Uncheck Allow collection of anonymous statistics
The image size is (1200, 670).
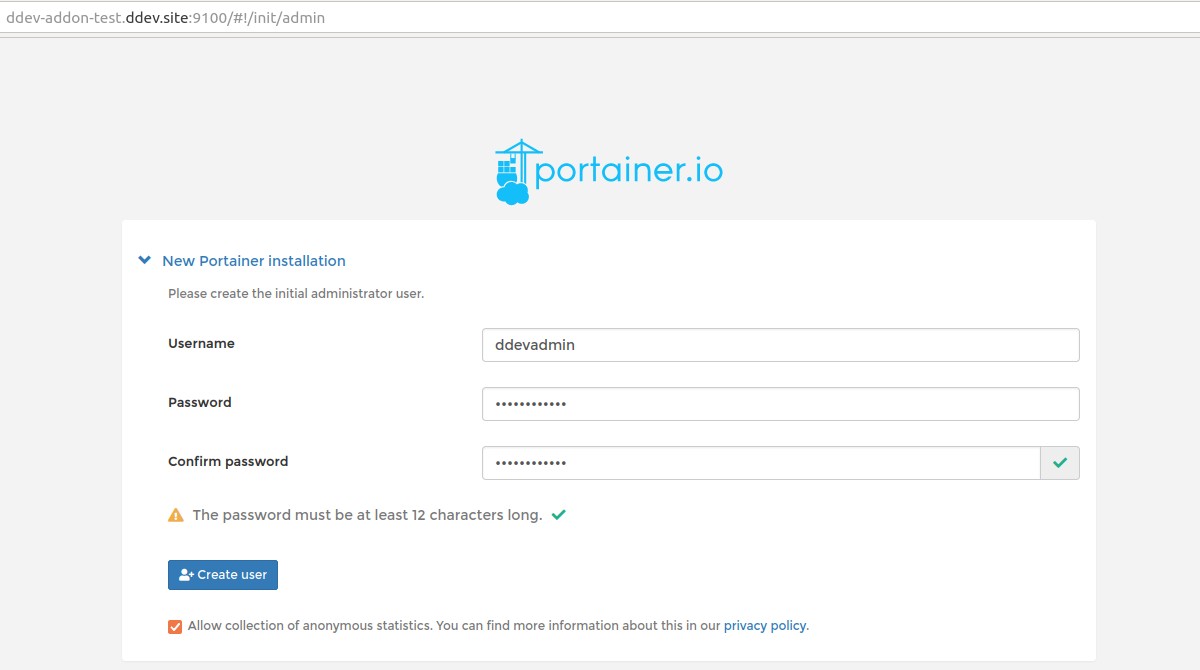175,626
